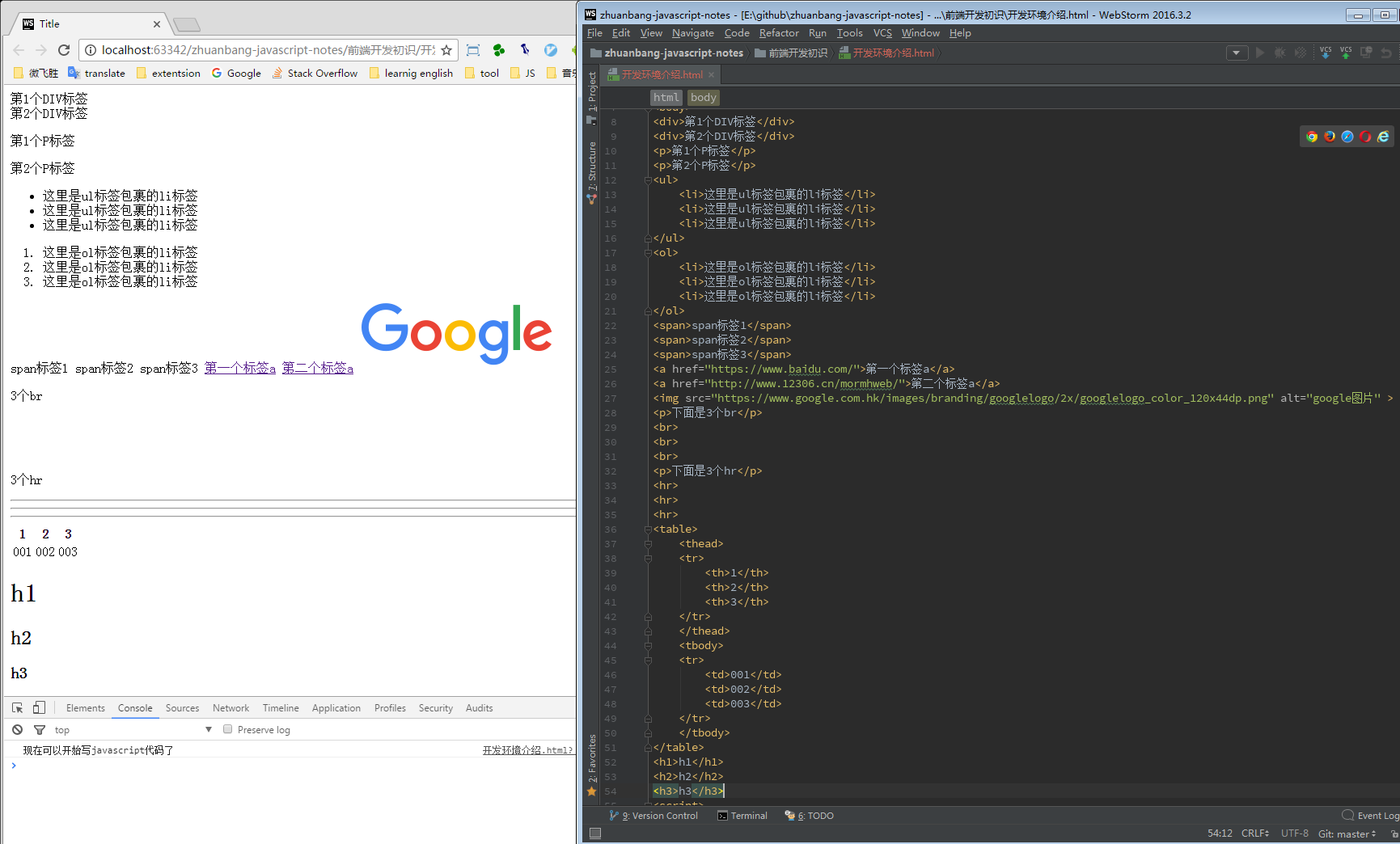Collapse the tbody fold on line 44
The height and width of the screenshot is (844, 1400).
(648, 646)
